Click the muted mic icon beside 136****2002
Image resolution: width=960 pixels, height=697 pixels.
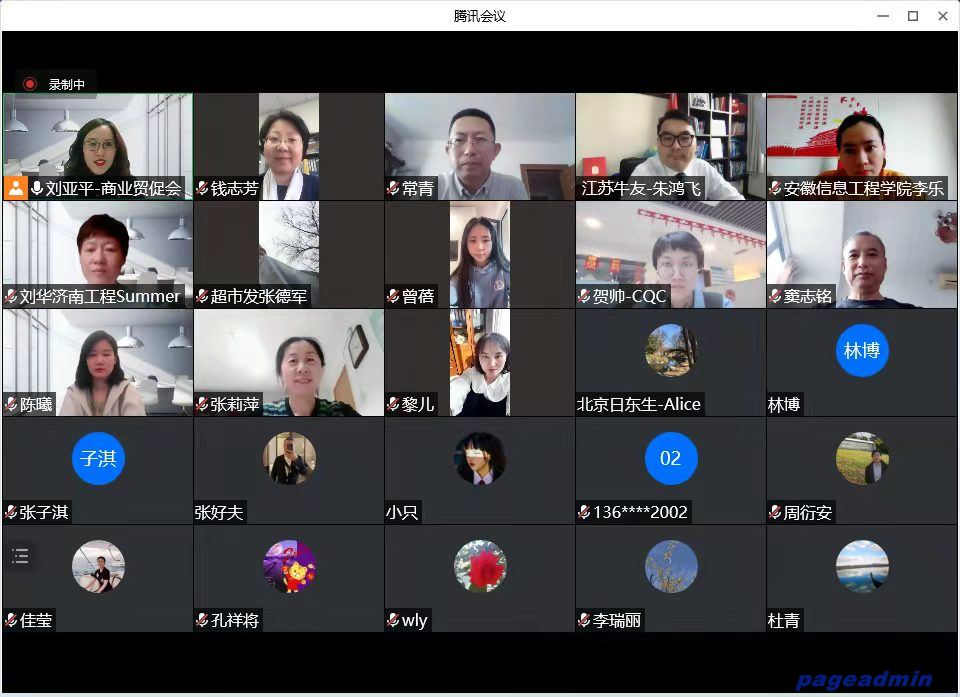584,512
